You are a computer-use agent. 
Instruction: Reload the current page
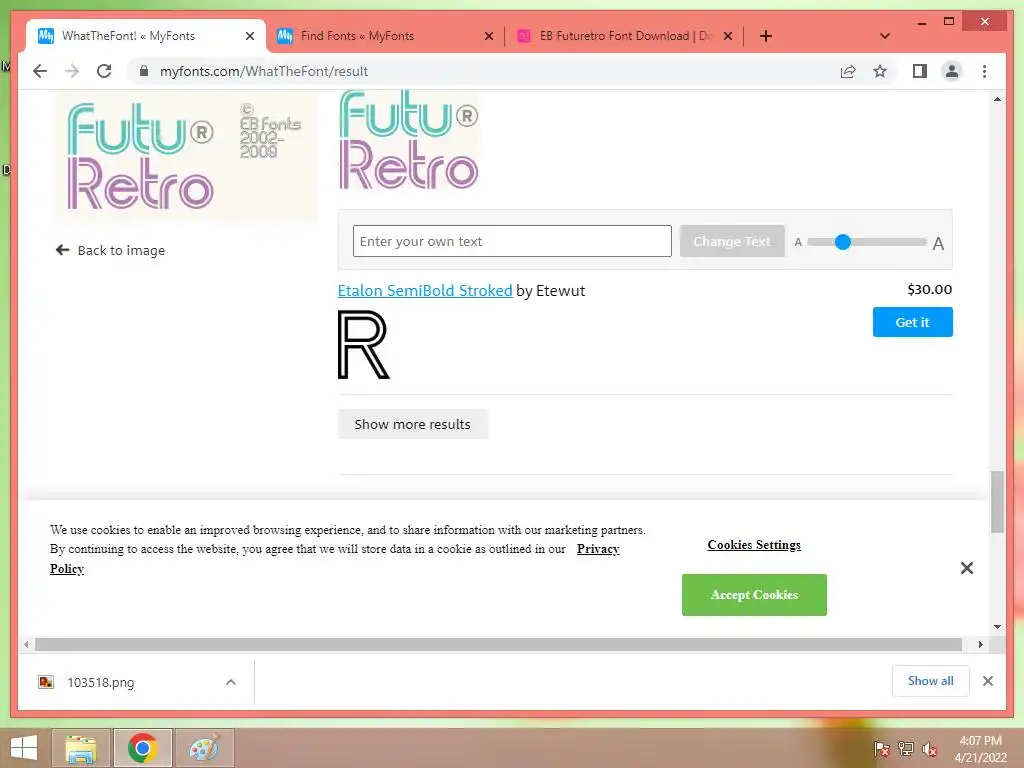click(104, 71)
